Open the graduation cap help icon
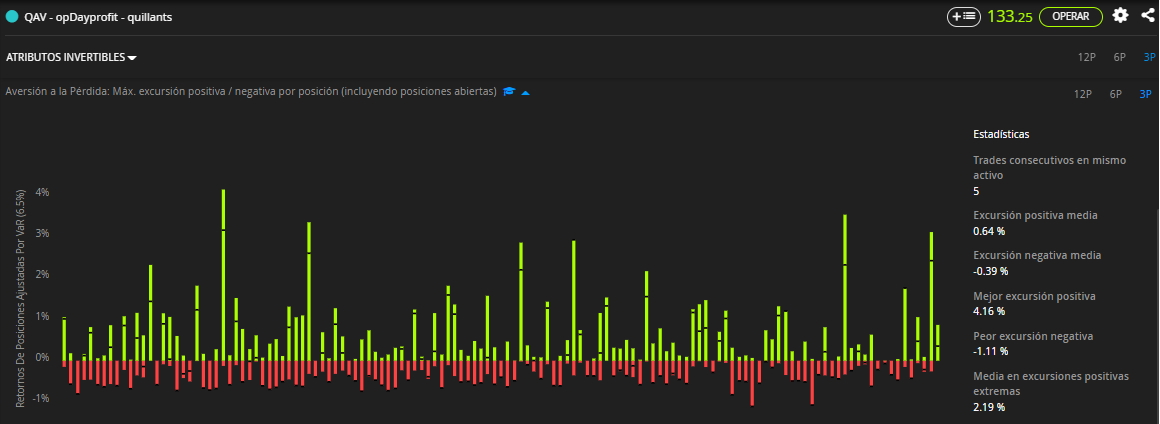1160x424 pixels. [x=509, y=92]
